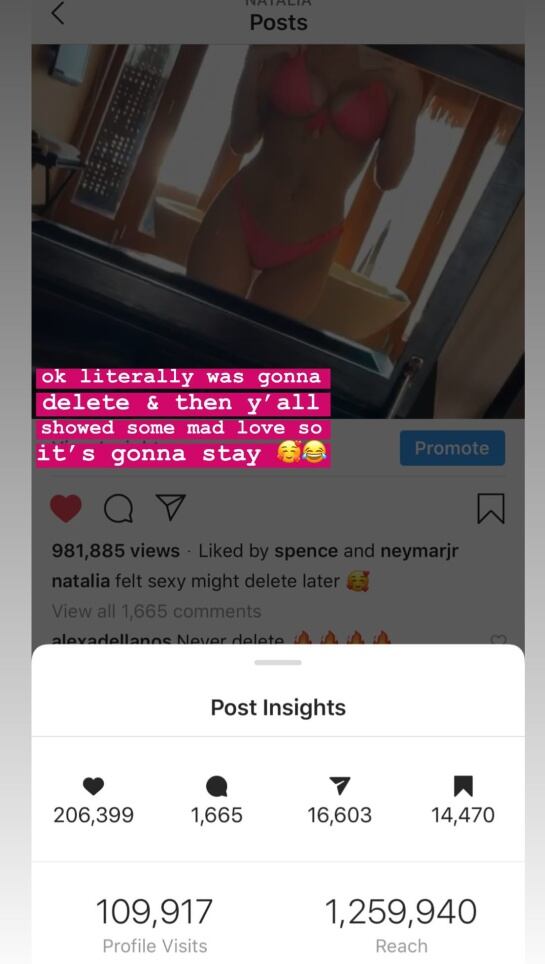This screenshot has height=964, width=545.
Task: Tap likes heart icon in Post Insights
Action: (x=93, y=786)
